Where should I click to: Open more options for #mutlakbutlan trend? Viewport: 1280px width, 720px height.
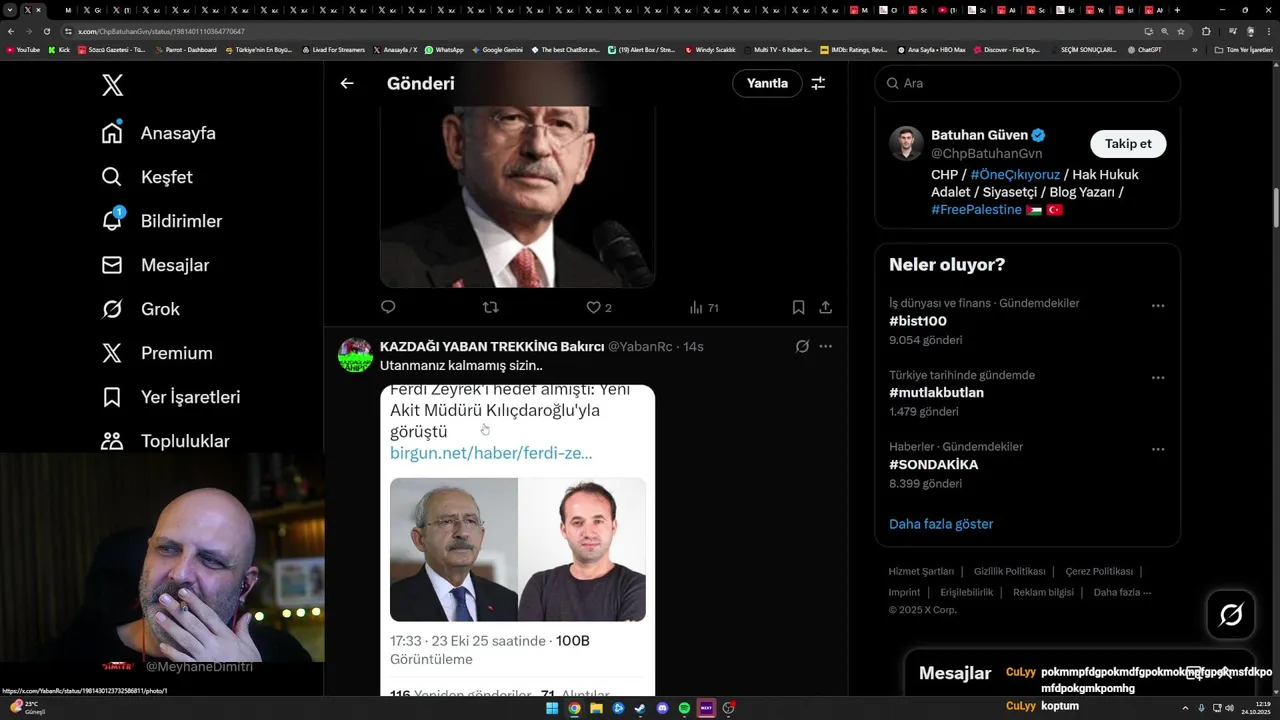tap(1158, 378)
